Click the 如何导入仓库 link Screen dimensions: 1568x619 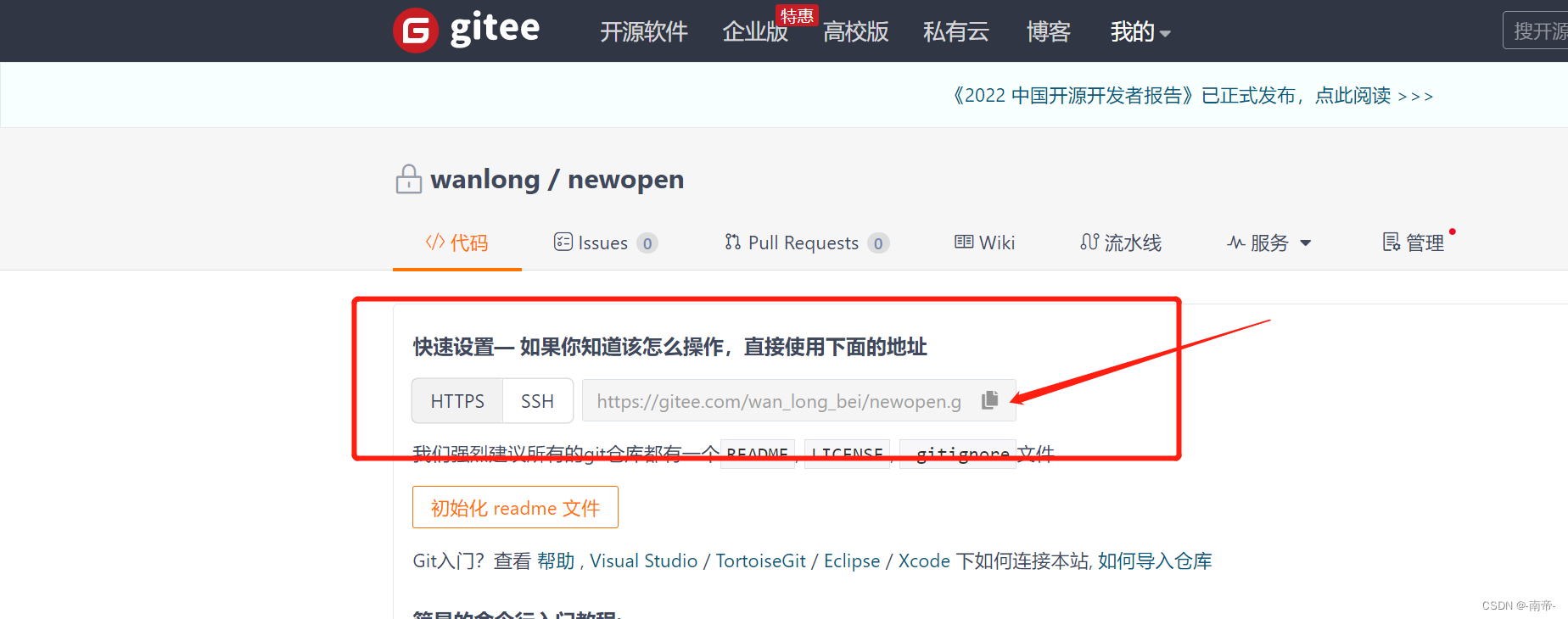(1155, 560)
